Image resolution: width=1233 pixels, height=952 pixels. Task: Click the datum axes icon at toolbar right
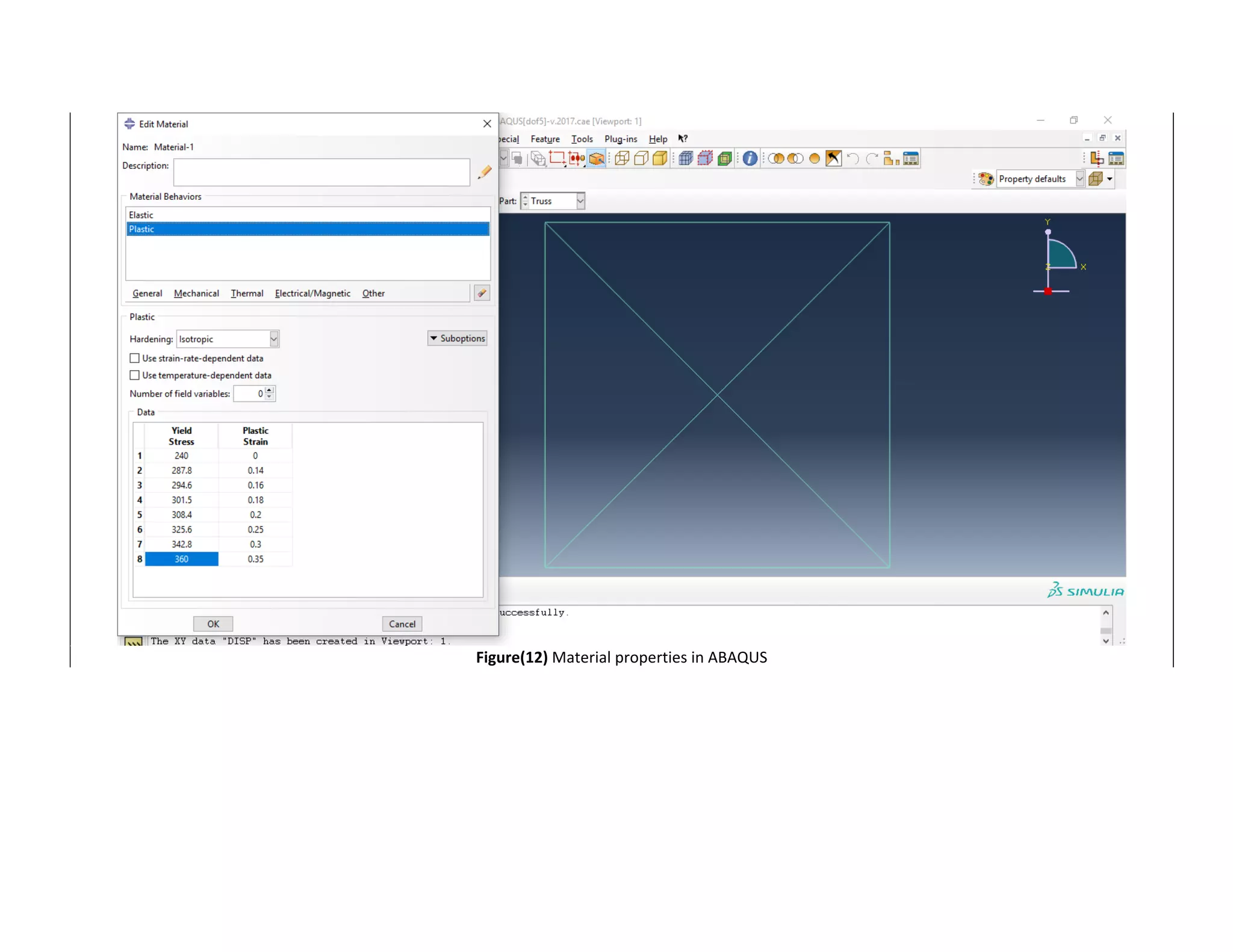tap(1097, 158)
